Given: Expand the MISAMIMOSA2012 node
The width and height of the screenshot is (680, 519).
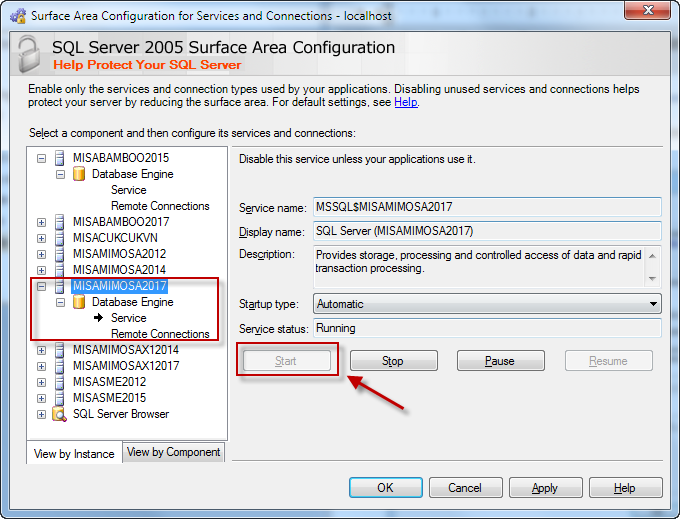Looking at the screenshot, I should coord(41,255).
